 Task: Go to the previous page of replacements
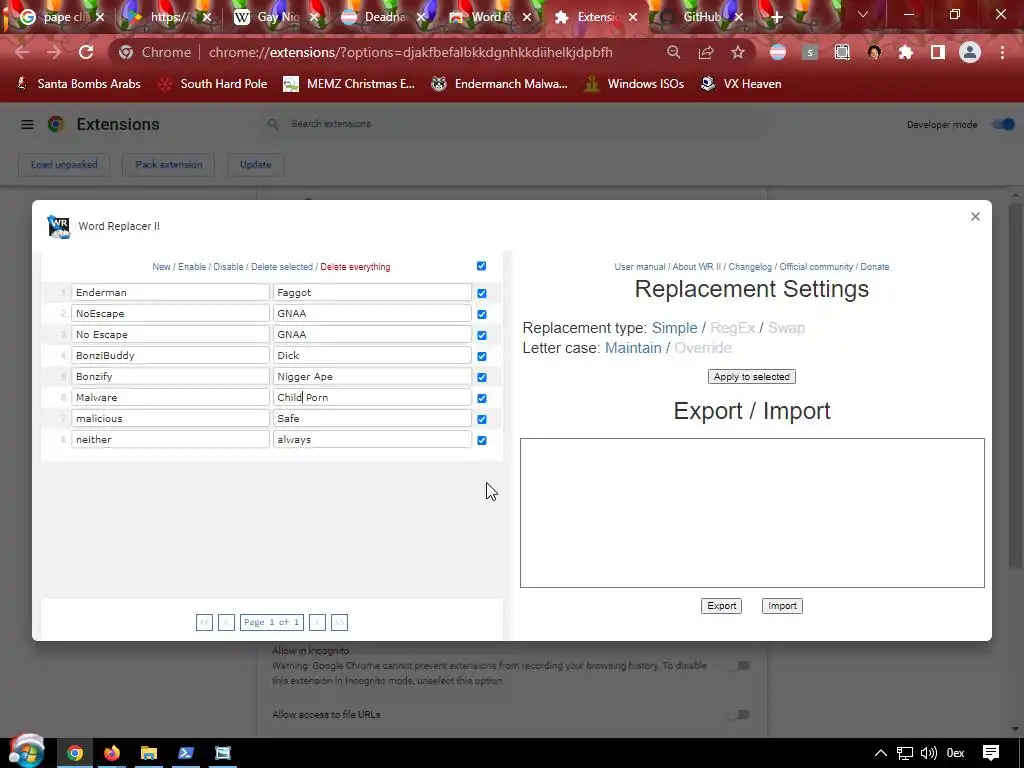226,622
